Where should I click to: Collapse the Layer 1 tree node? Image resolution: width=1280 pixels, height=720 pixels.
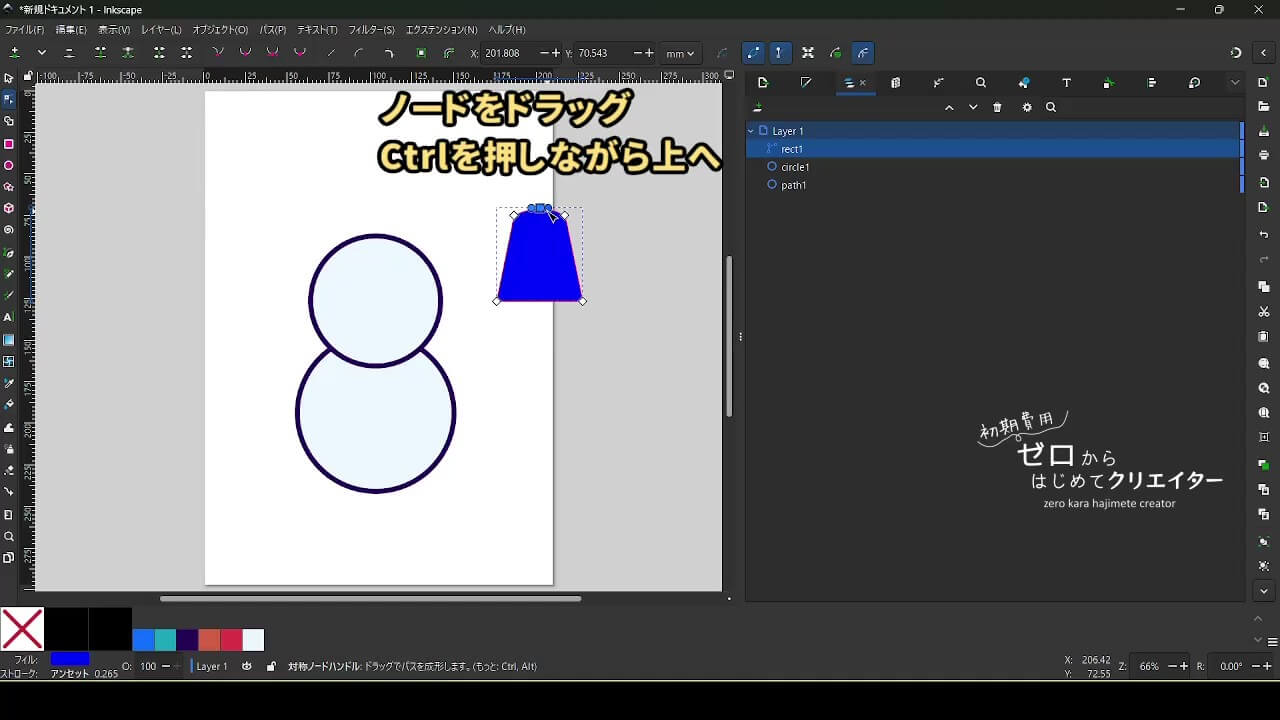[x=751, y=131]
